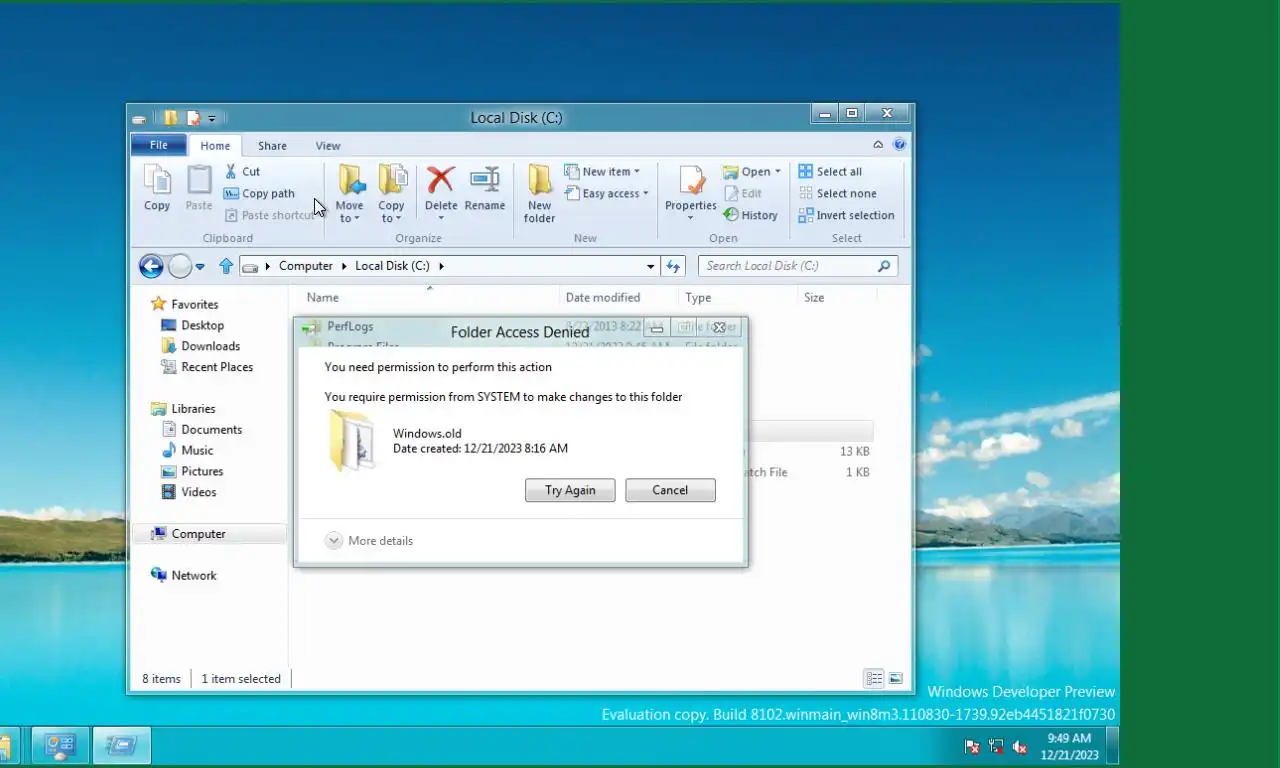Image resolution: width=1280 pixels, height=768 pixels.
Task: Sort by Type column header
Action: point(698,297)
